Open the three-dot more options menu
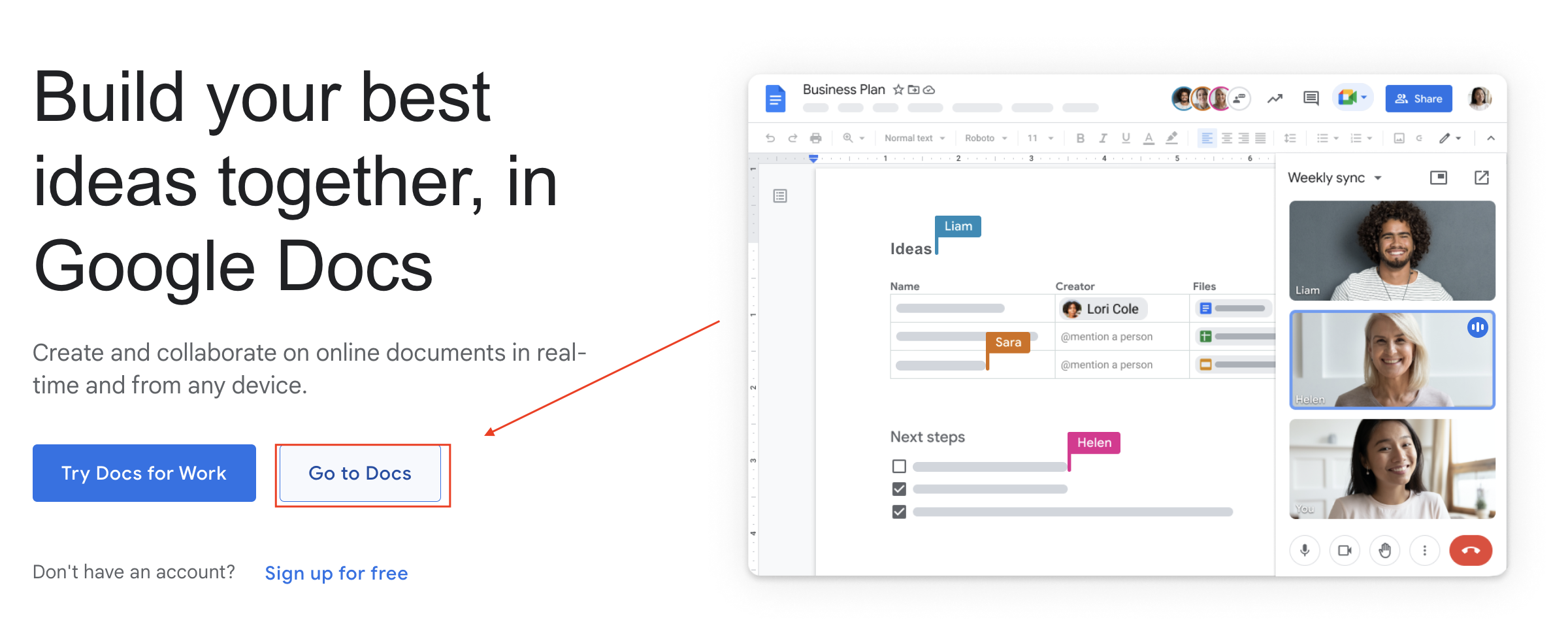 click(1424, 550)
